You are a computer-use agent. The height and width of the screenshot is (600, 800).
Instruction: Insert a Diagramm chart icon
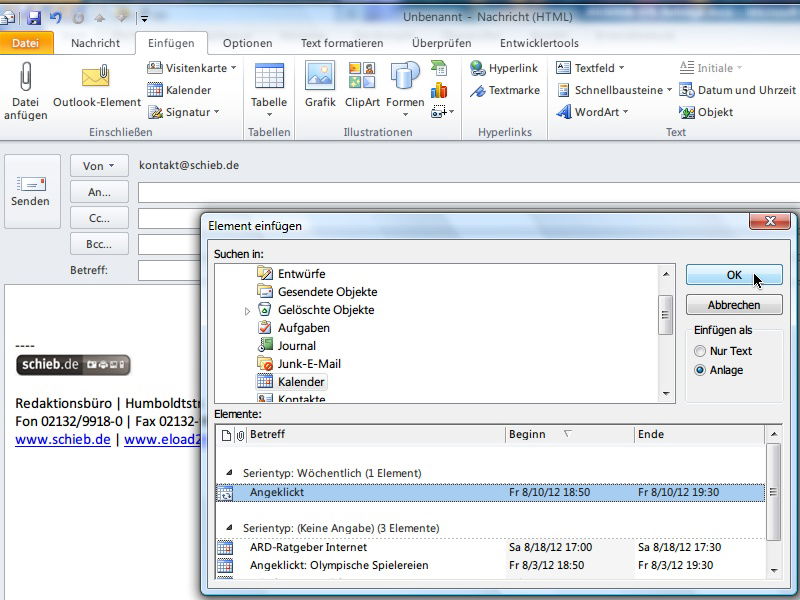click(x=439, y=90)
